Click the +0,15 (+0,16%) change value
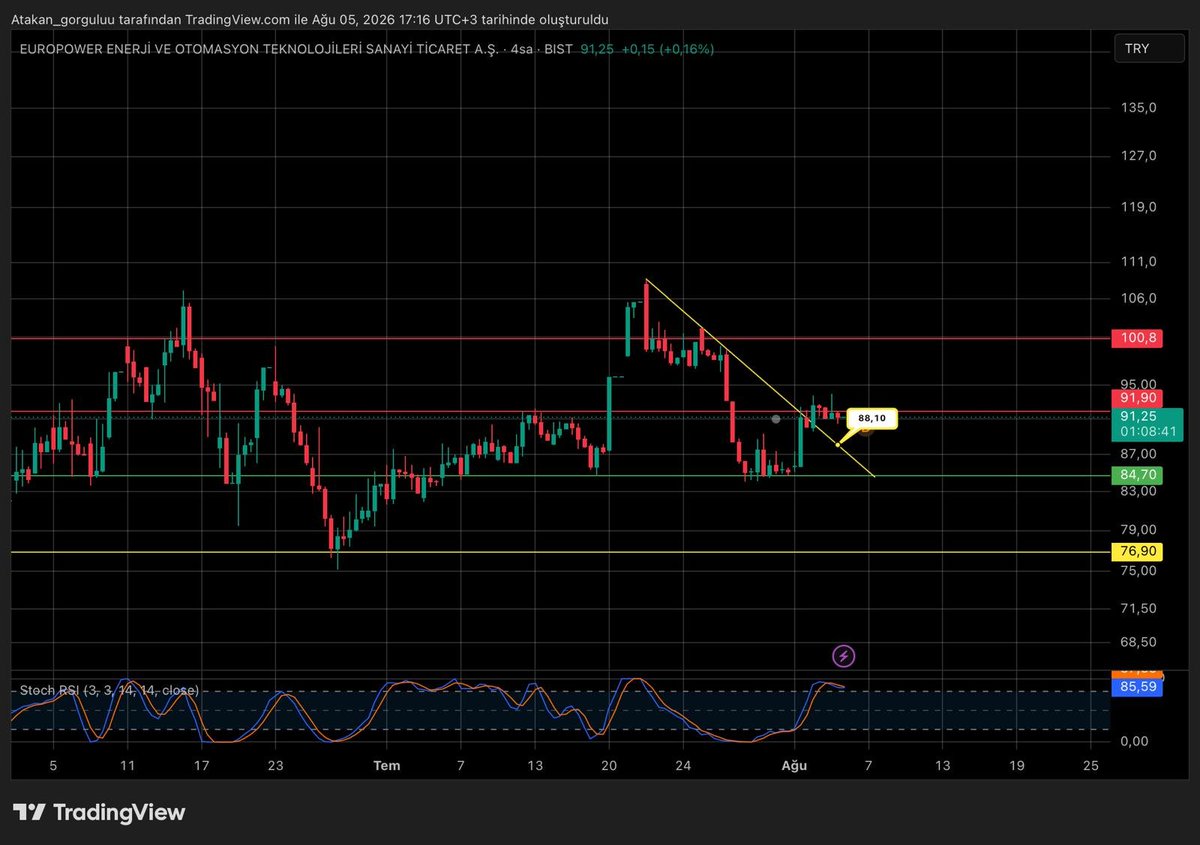 668,49
